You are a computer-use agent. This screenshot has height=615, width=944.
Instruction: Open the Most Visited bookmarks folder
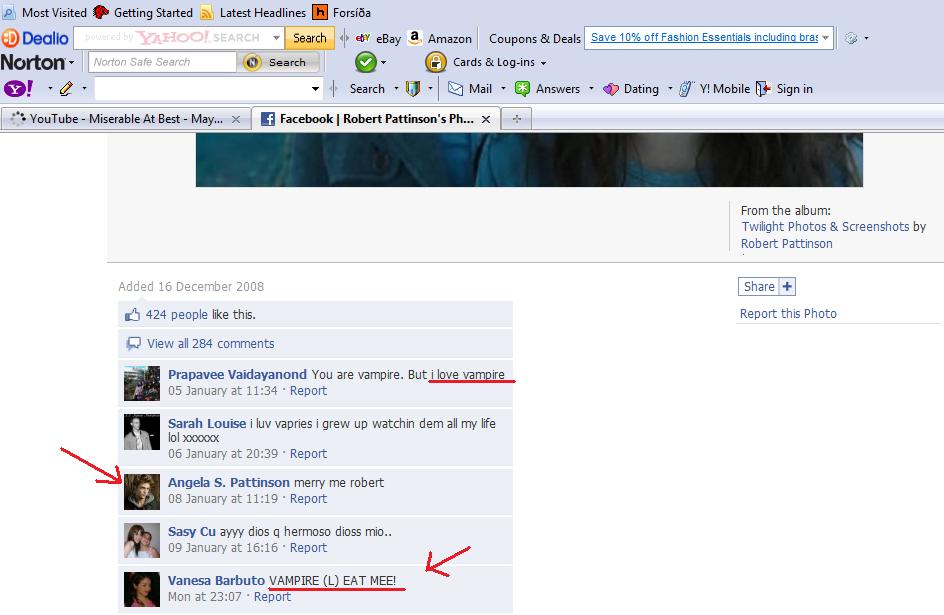[45, 12]
